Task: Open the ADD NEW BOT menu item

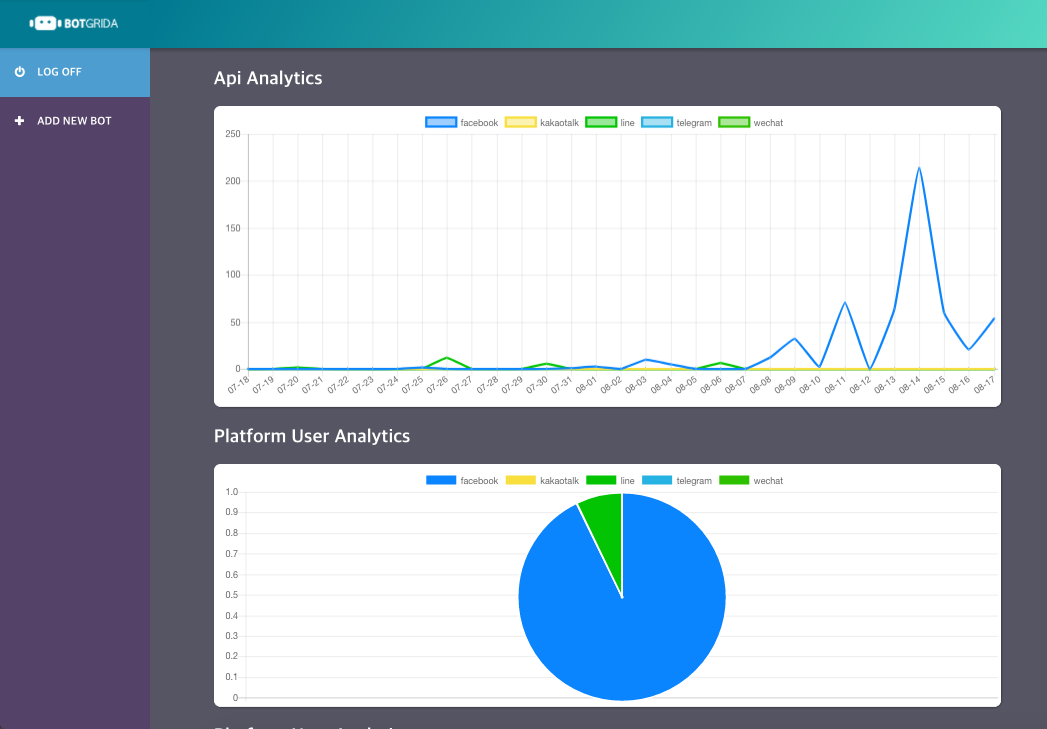Action: pos(75,121)
